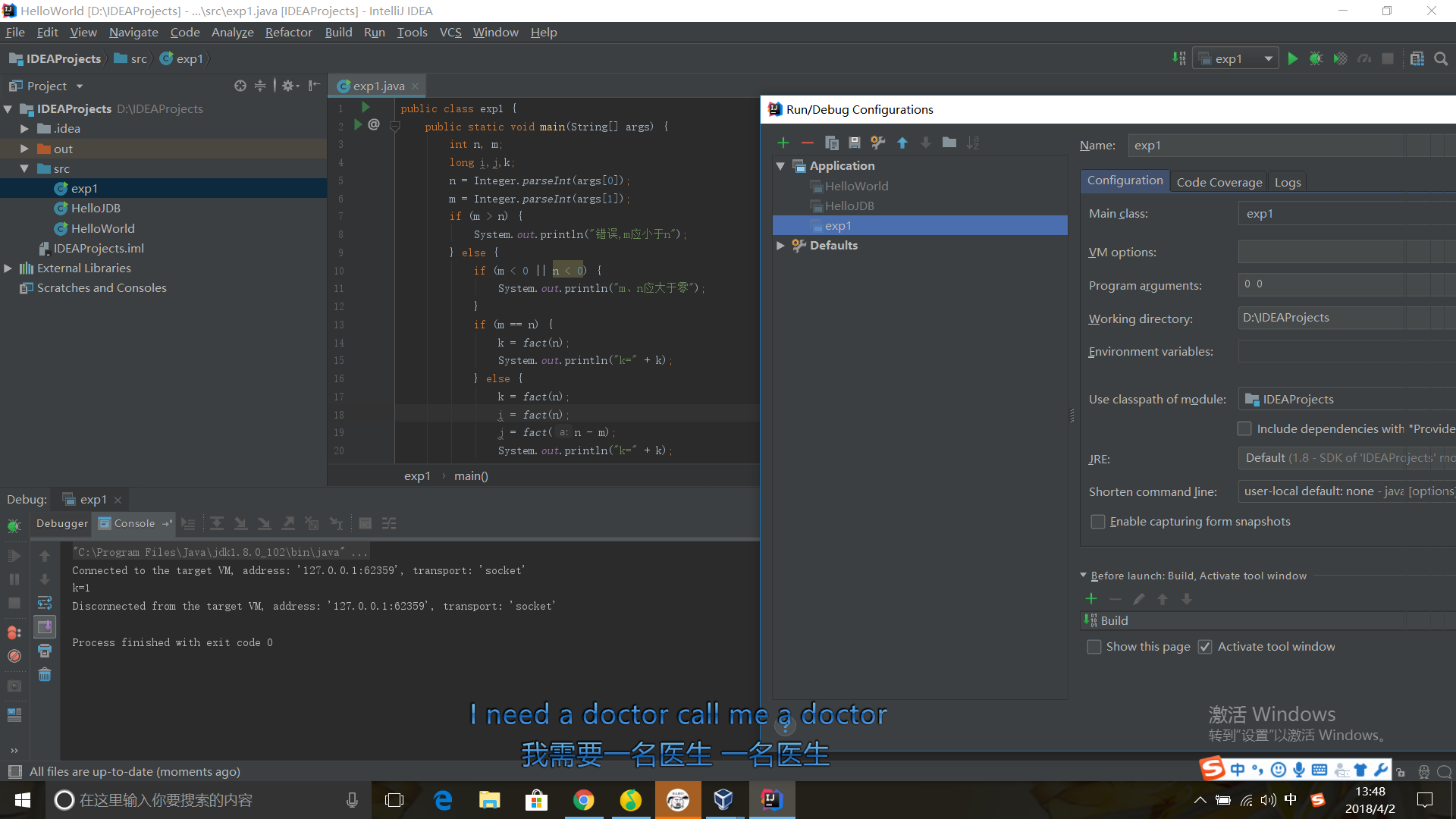Copy configuration icon in Run/Debug dialog
The image size is (1456, 819).
click(831, 143)
